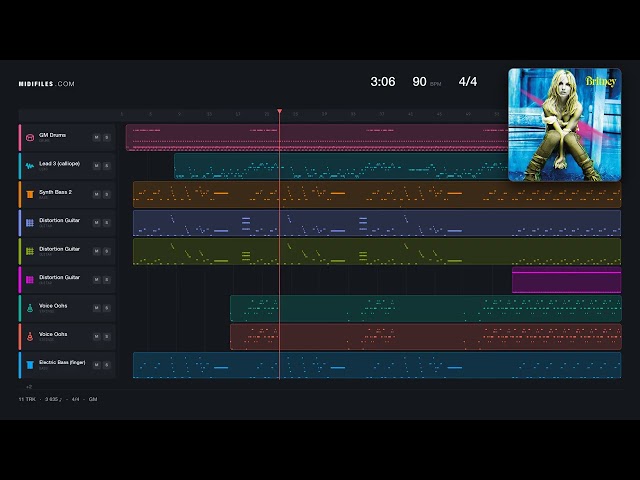Screen dimensions: 640x480
Task: Click the magenta Distortion Guitar grid icon
Action: pyautogui.click(x=30, y=280)
